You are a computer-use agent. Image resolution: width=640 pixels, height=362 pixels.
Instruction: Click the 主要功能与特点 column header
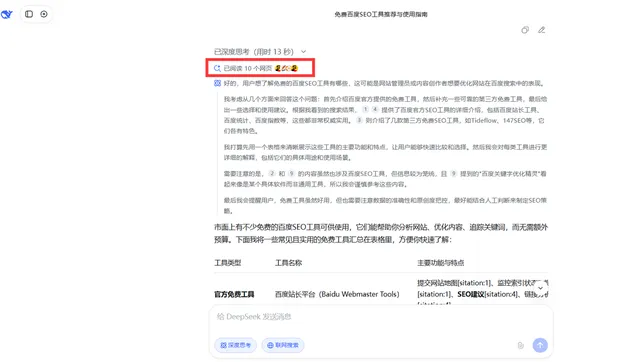tap(440, 263)
